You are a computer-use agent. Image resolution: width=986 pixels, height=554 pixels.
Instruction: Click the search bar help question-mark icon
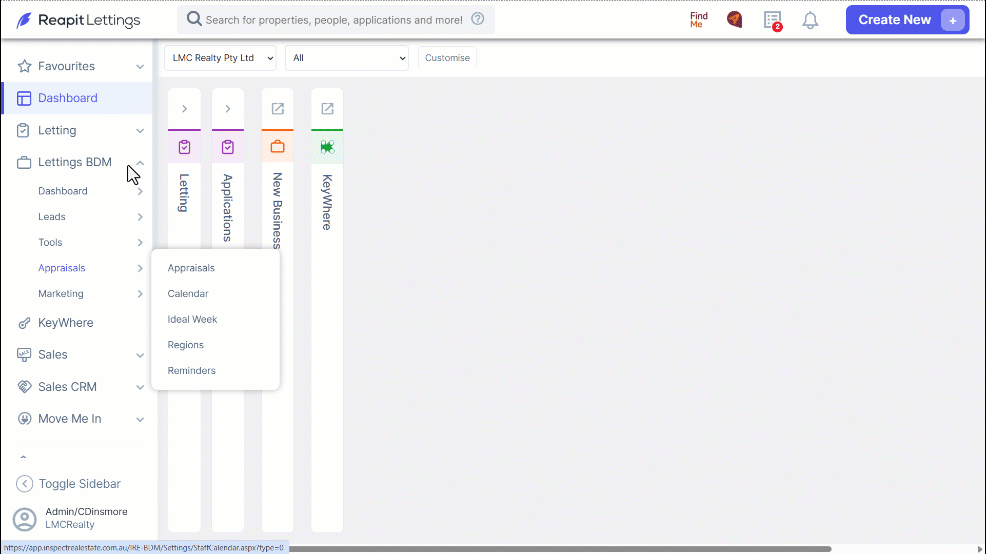[x=478, y=19]
